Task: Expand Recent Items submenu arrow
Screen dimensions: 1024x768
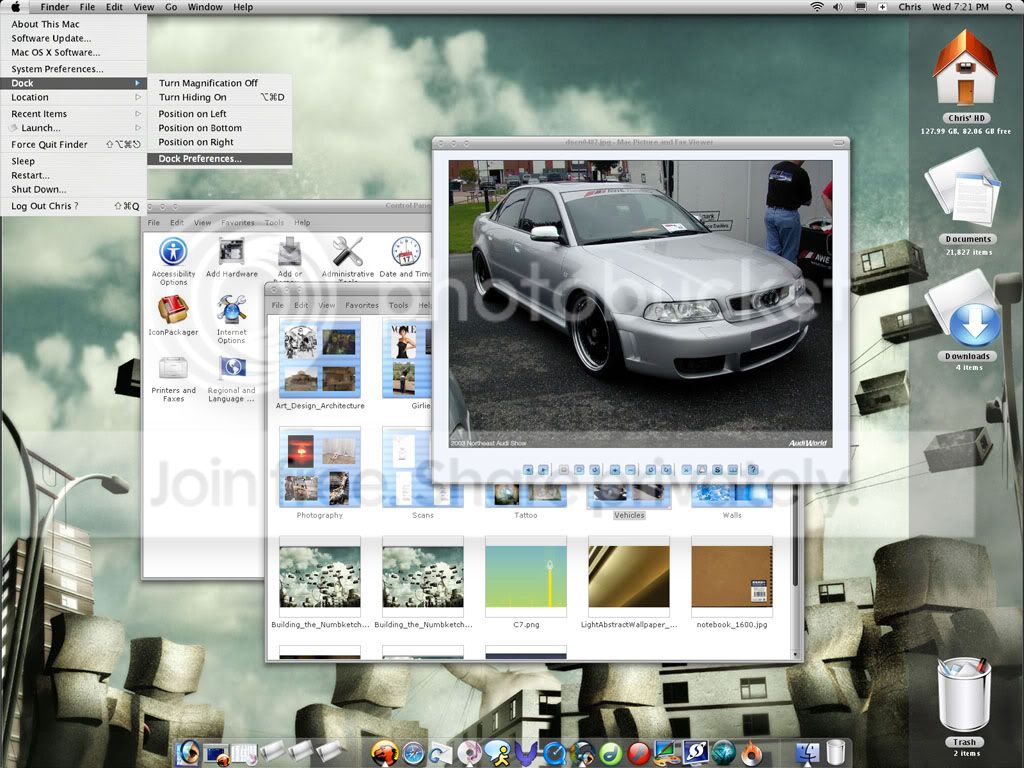Action: 137,114
